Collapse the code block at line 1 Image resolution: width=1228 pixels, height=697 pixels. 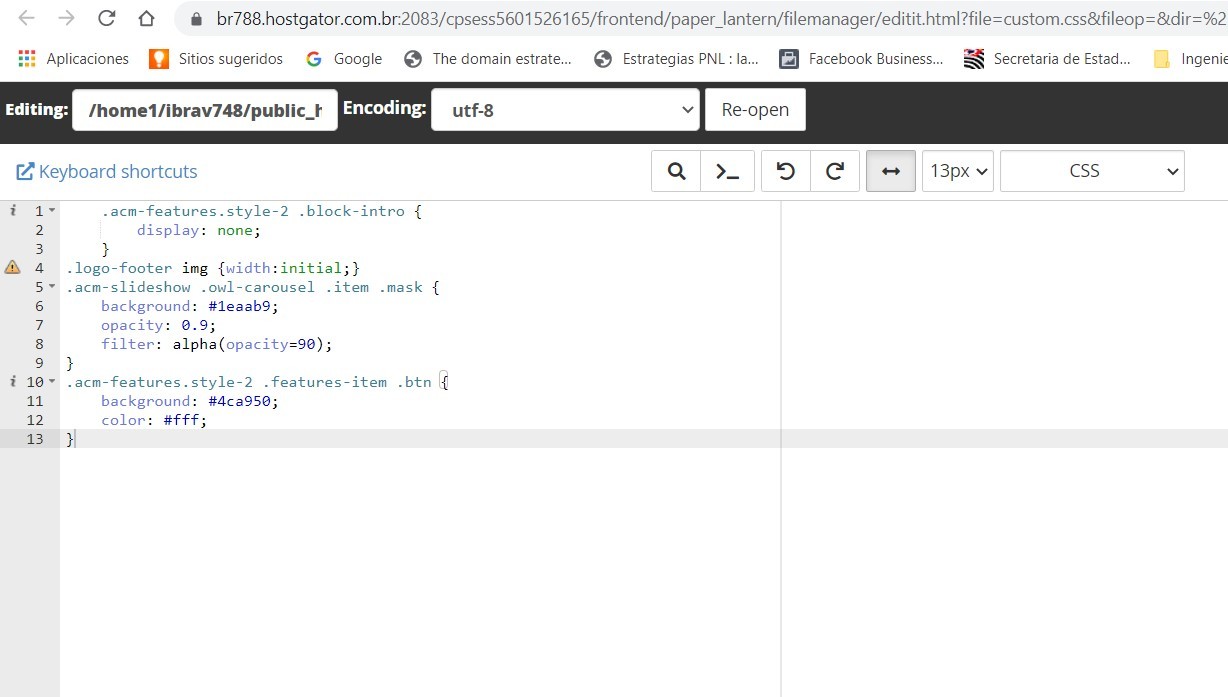click(x=52, y=212)
